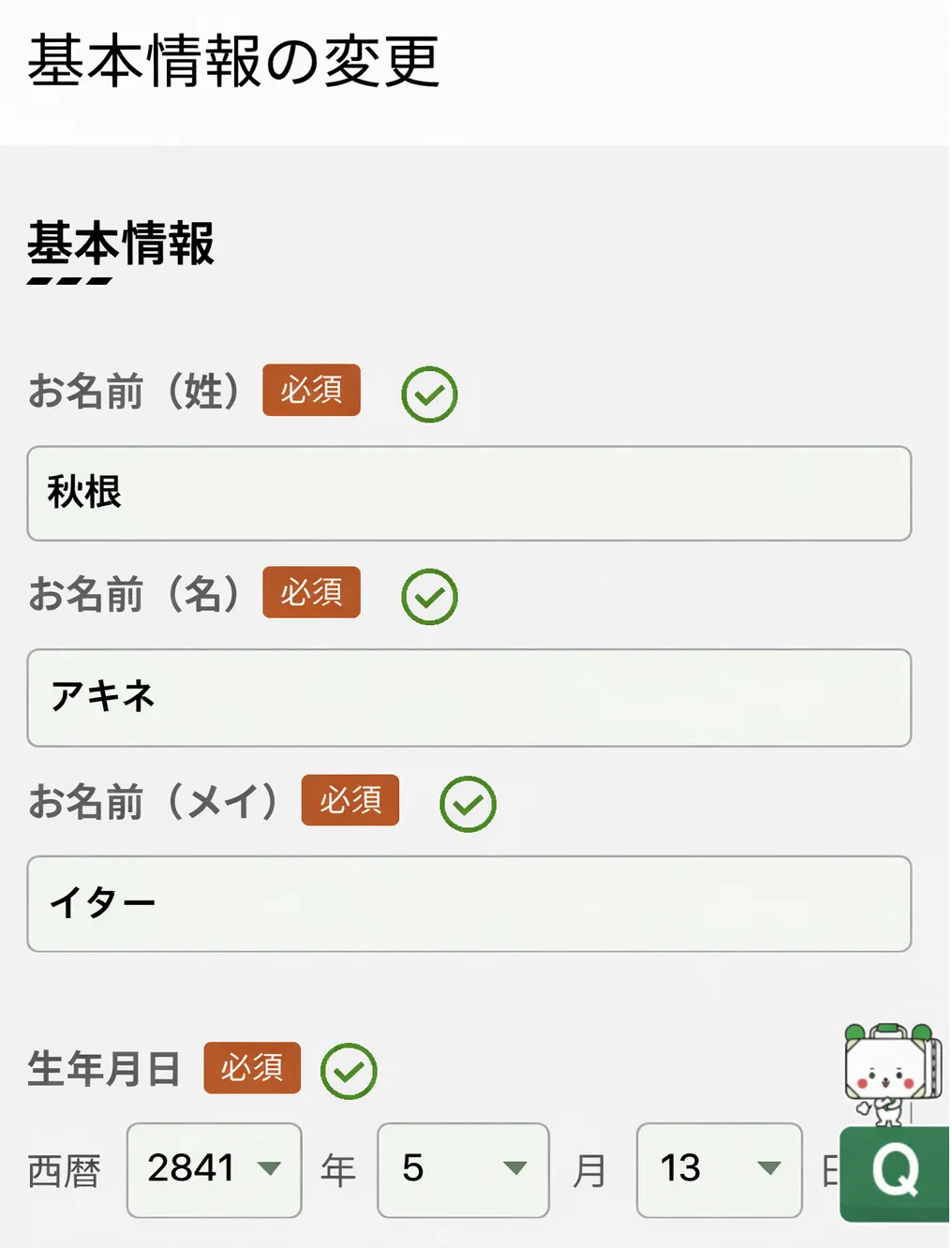Open the green Q help button
This screenshot has width=952, height=1248.
point(895,1172)
